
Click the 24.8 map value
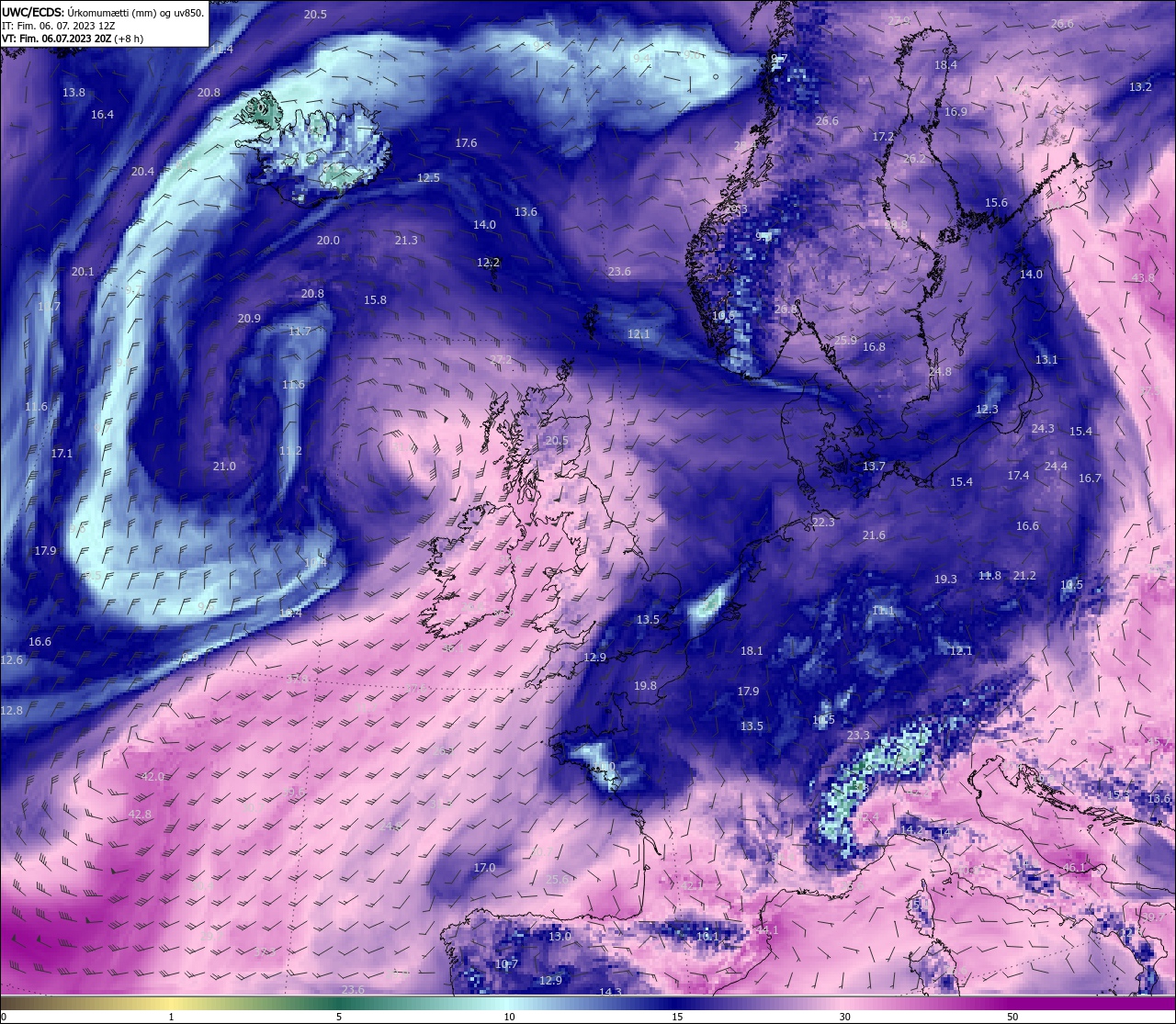pyautogui.click(x=940, y=372)
